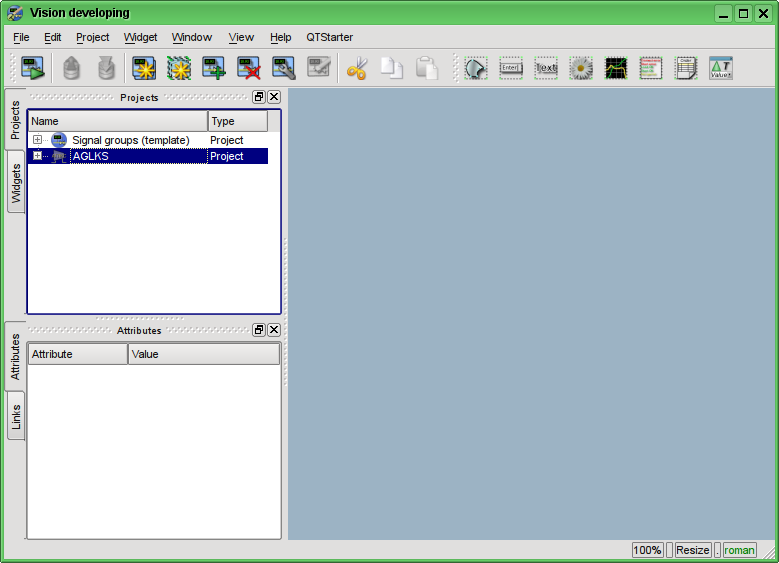Click the Run project execution toolbar icon

[x=33, y=69]
